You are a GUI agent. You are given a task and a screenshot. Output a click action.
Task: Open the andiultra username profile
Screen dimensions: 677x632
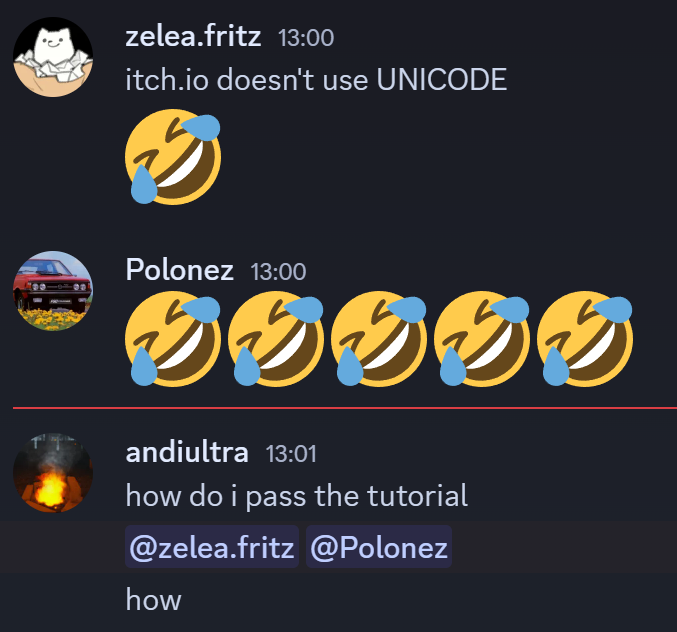click(x=187, y=453)
